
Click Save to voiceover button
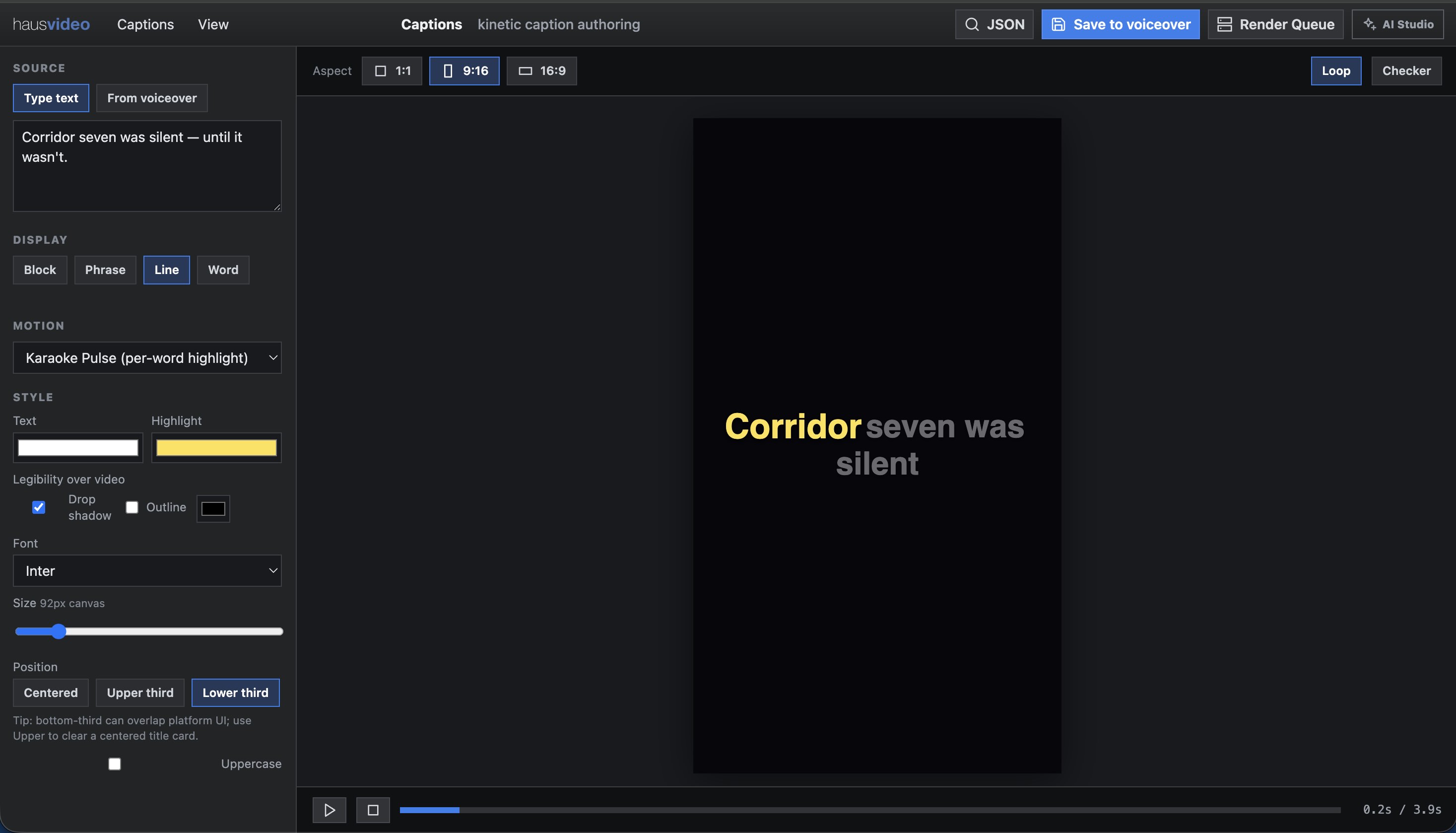(1120, 24)
